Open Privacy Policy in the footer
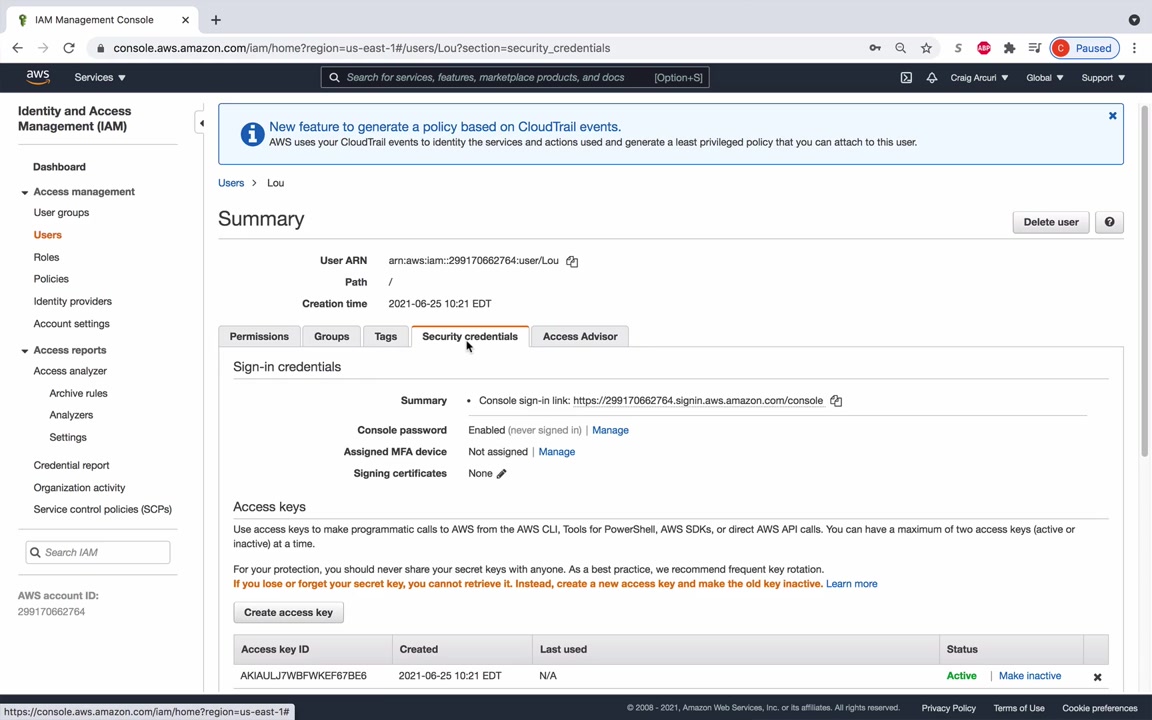 pos(948,708)
